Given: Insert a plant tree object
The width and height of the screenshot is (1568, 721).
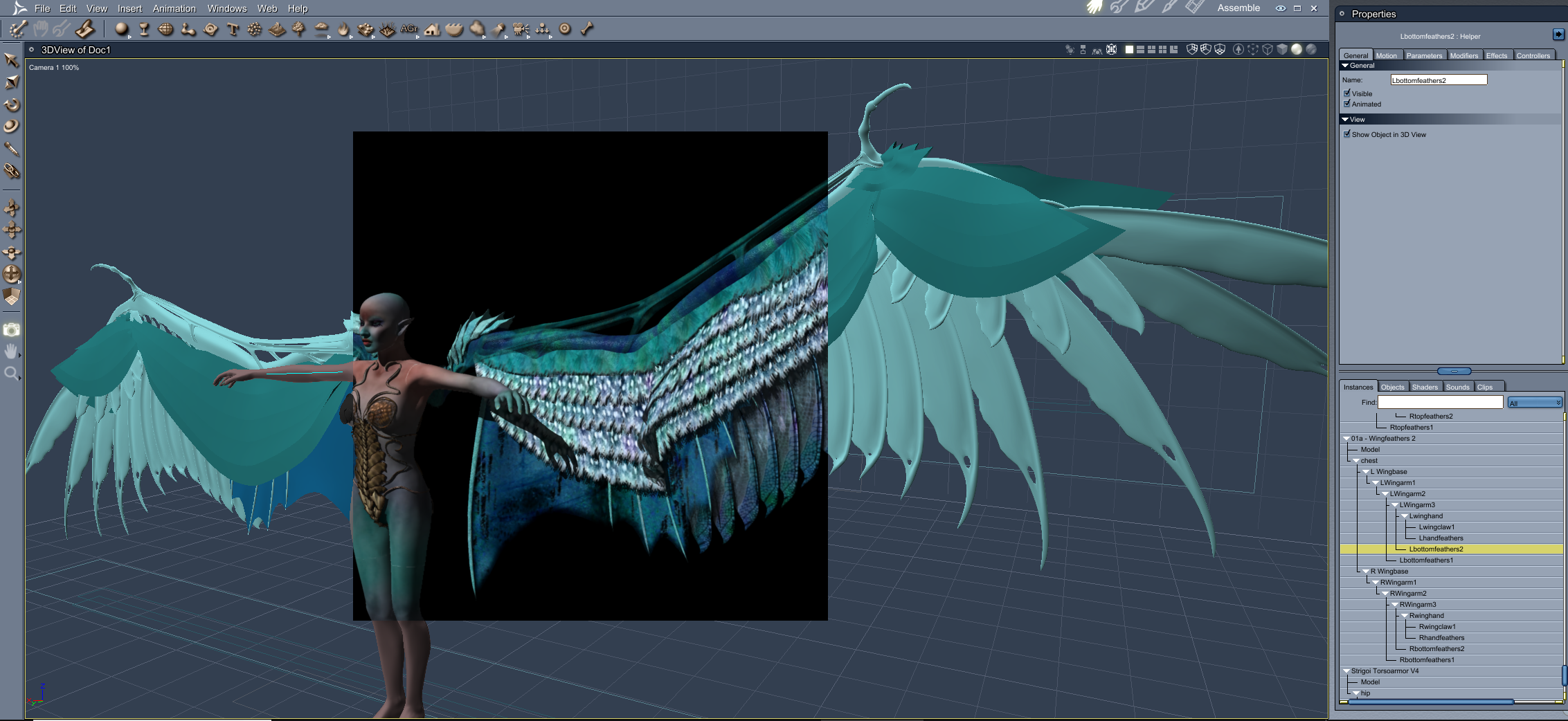Looking at the screenshot, I should (299, 29).
